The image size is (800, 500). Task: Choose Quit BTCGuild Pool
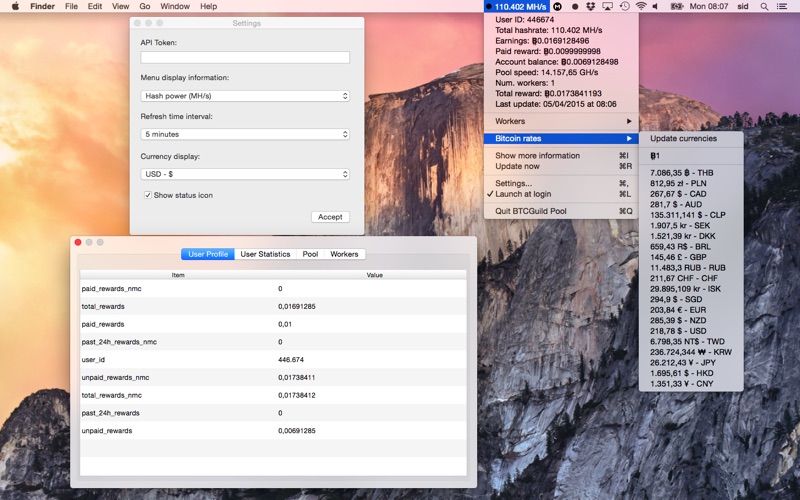561,211
